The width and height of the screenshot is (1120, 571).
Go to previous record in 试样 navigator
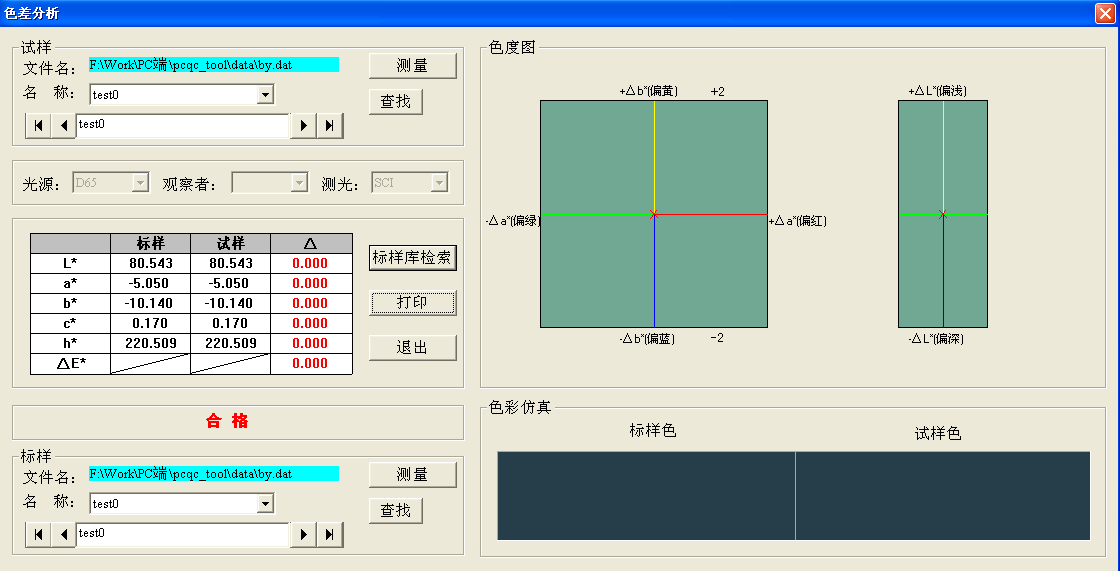pyautogui.click(x=64, y=125)
